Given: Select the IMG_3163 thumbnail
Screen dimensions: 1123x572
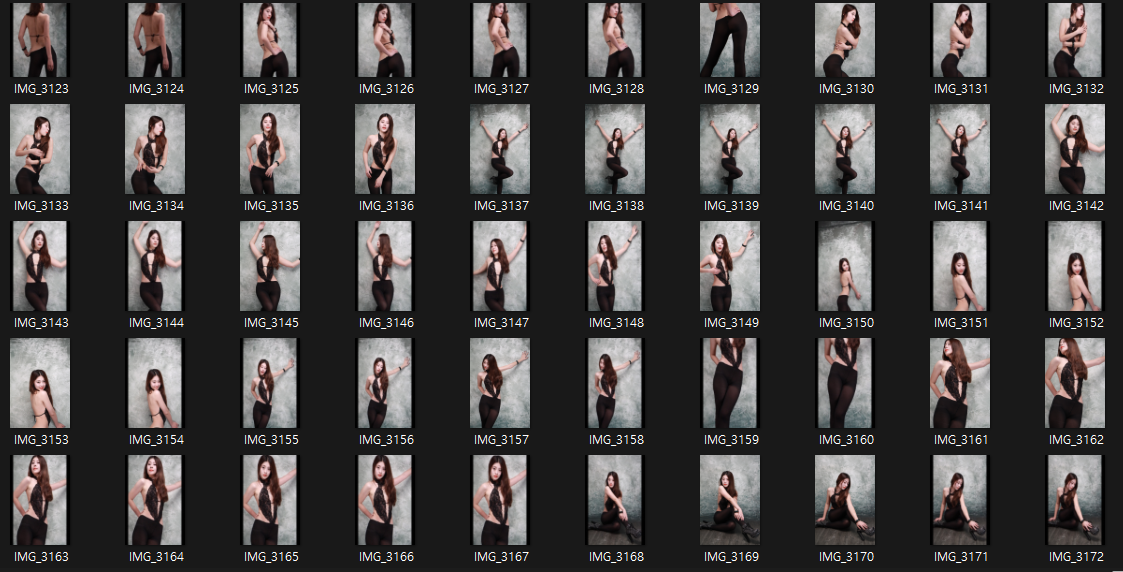Looking at the screenshot, I should 40,500.
